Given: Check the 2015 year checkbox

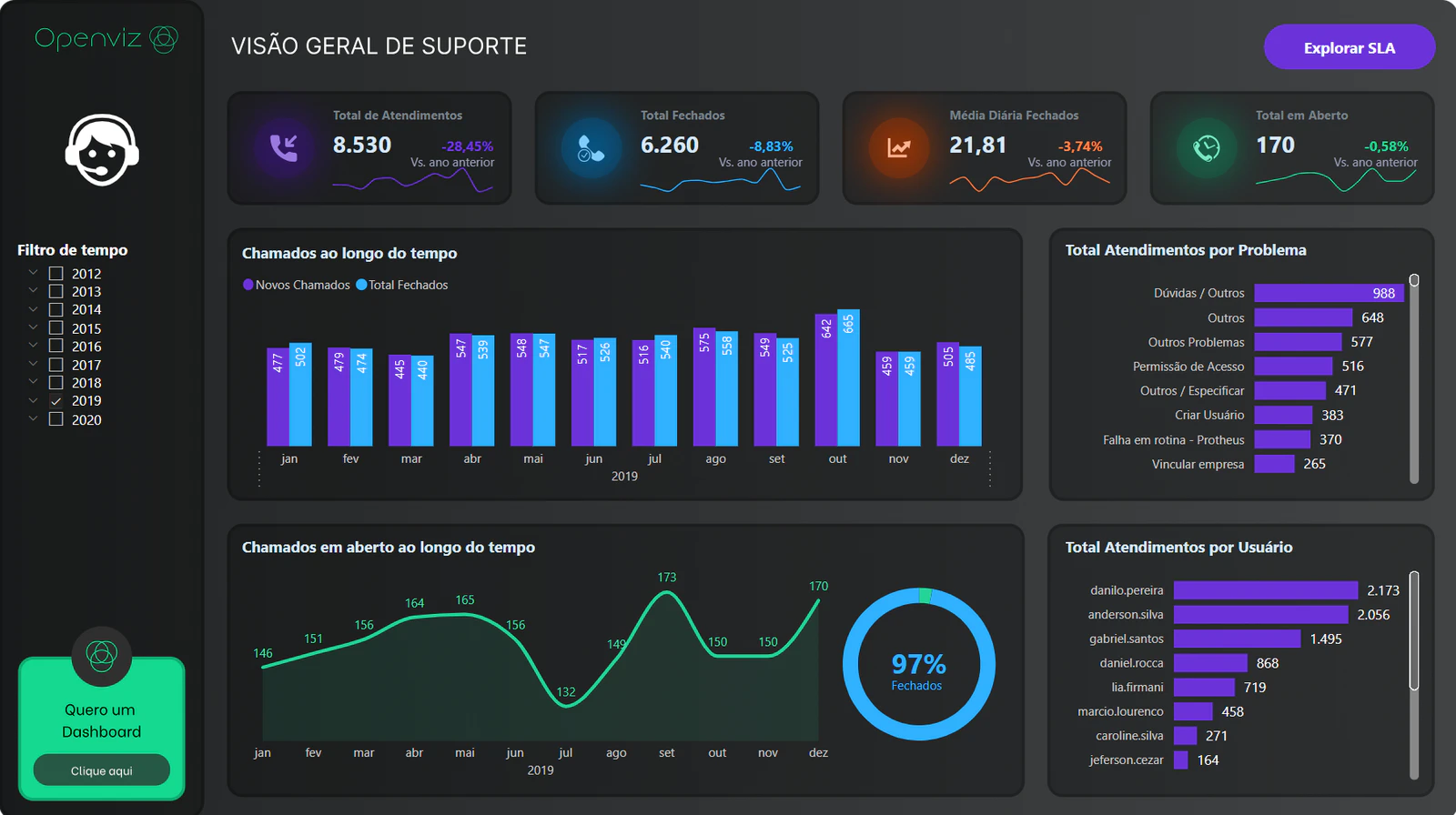Looking at the screenshot, I should [x=56, y=328].
